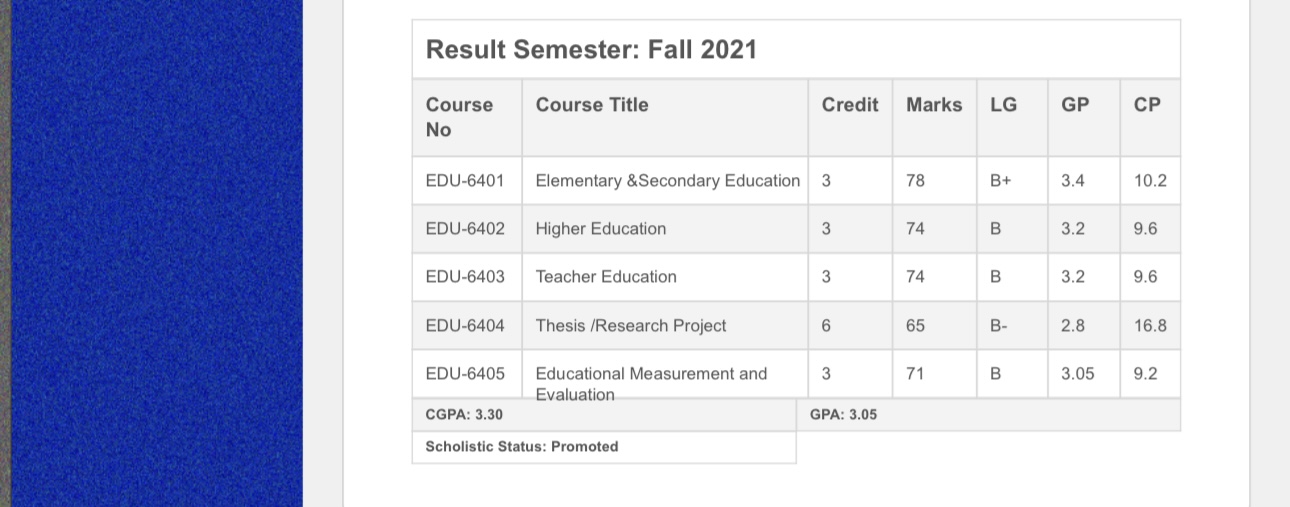The width and height of the screenshot is (1290, 507).
Task: Click the Teacher Education course title
Action: tap(606, 277)
